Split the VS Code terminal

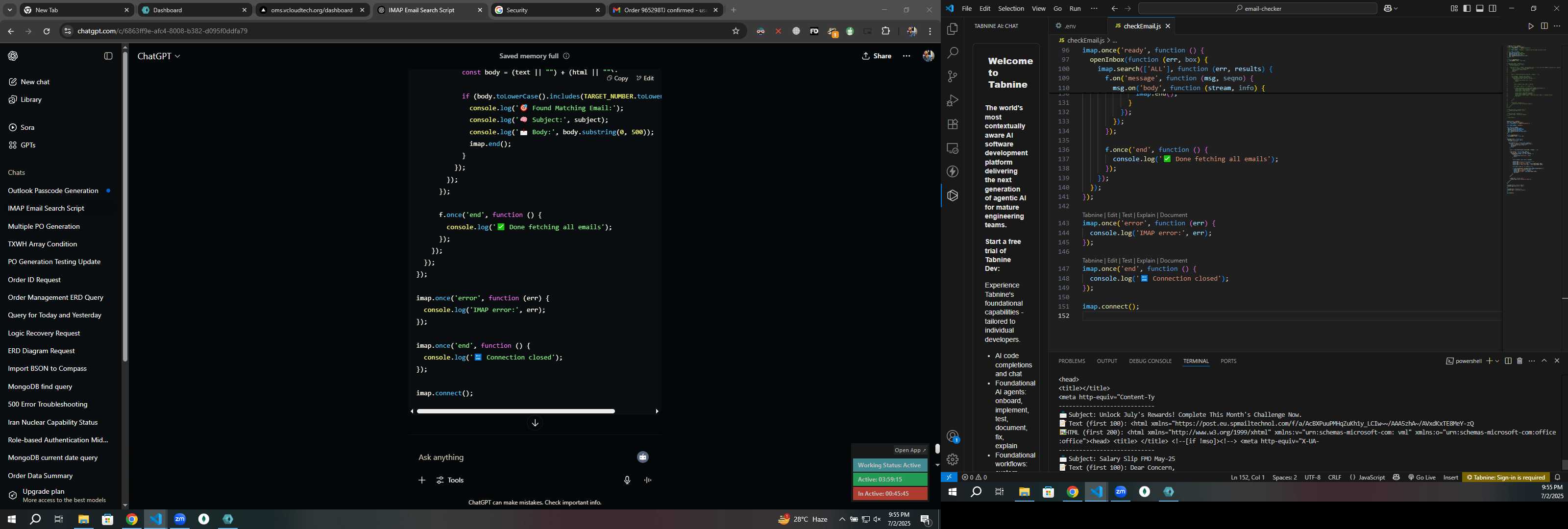click(1508, 361)
